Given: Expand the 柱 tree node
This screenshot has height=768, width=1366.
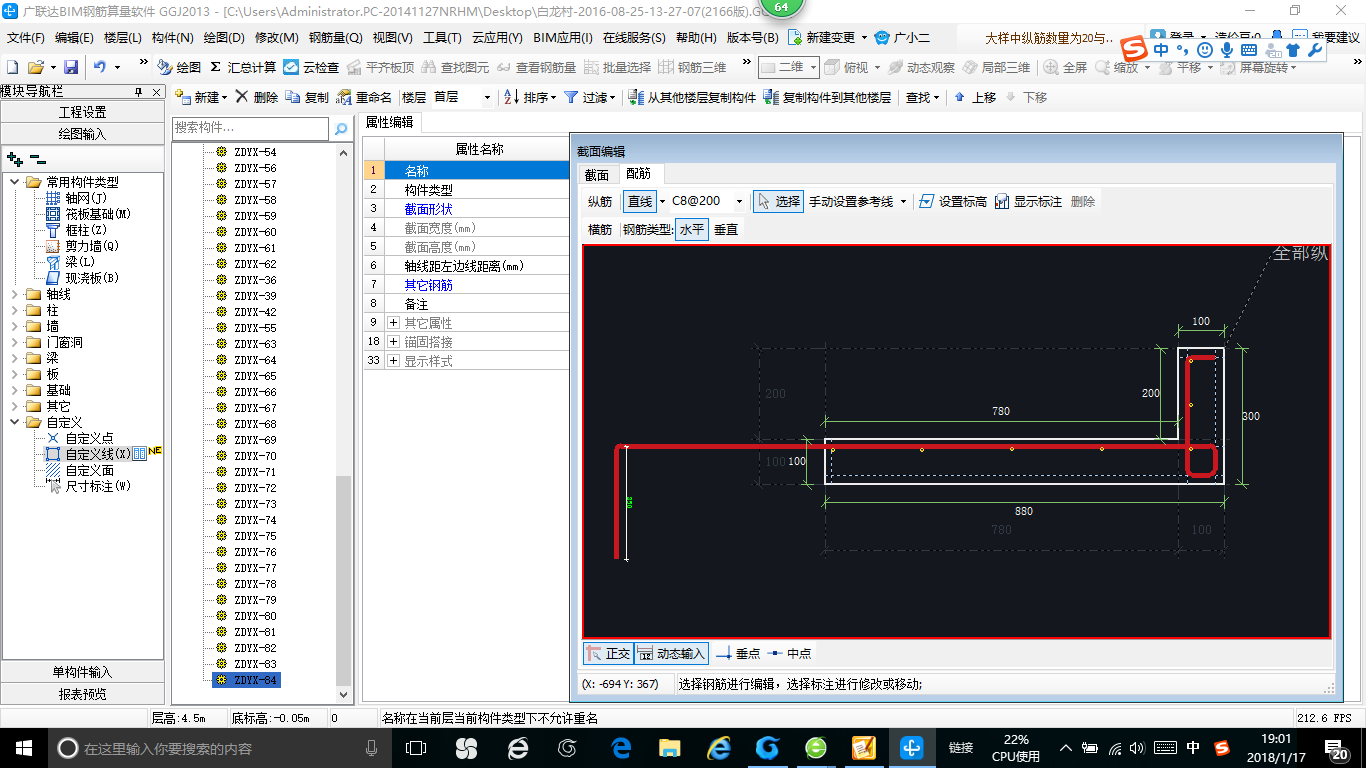Looking at the screenshot, I should click(15, 310).
